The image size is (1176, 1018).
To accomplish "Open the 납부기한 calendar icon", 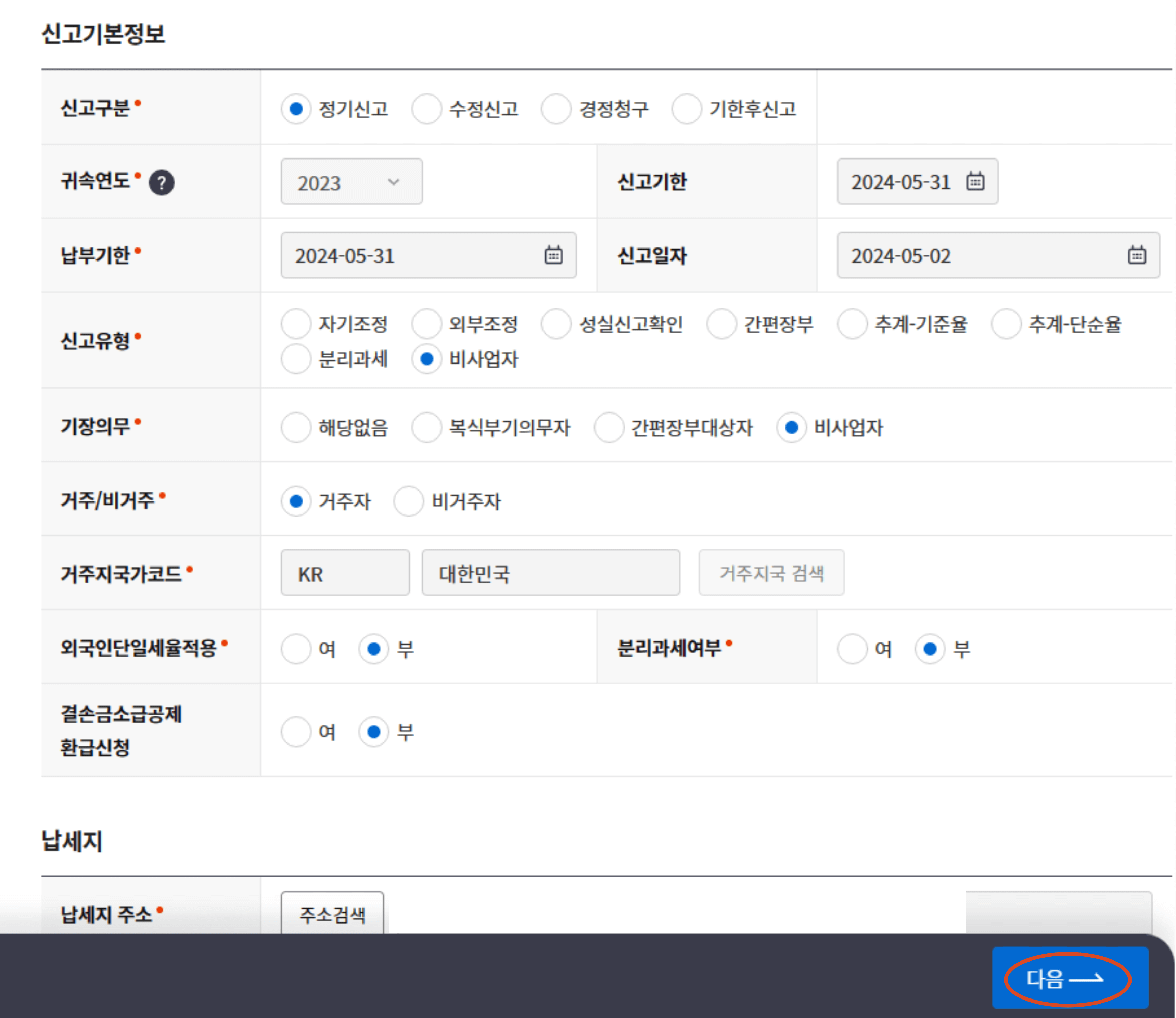I will click(553, 255).
